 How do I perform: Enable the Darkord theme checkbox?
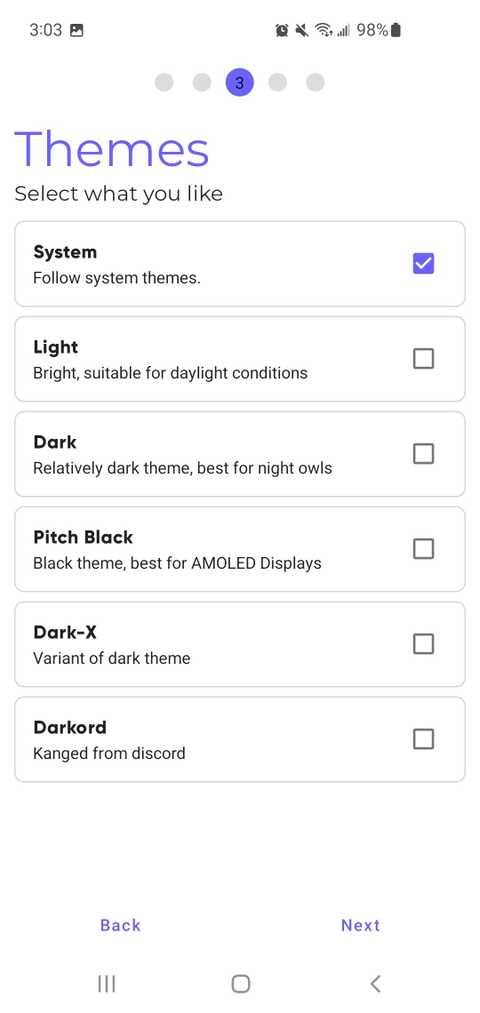tap(423, 738)
